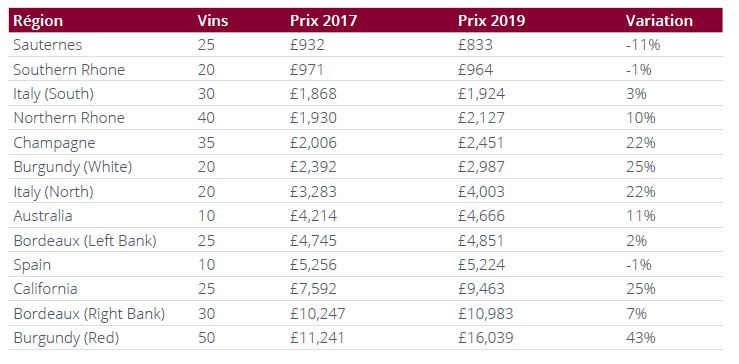Select the California row label
739x364 pixels.
pyautogui.click(x=45, y=289)
